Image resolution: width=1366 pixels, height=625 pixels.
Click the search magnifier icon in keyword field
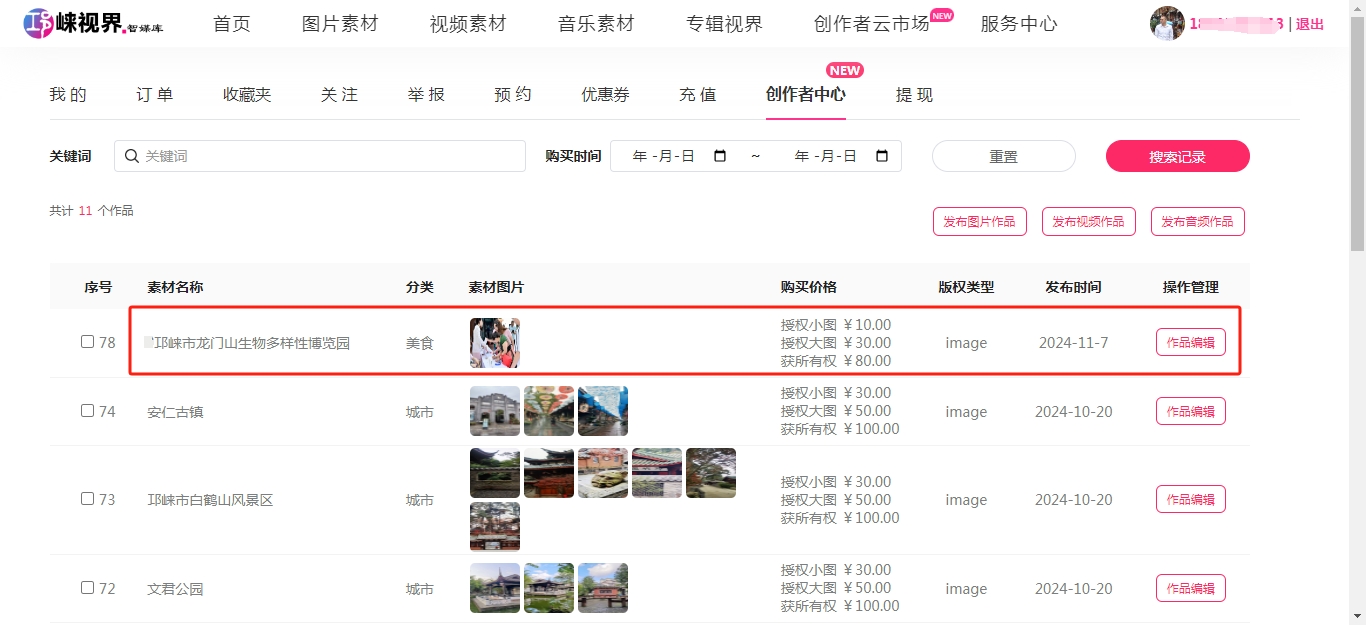click(x=132, y=156)
